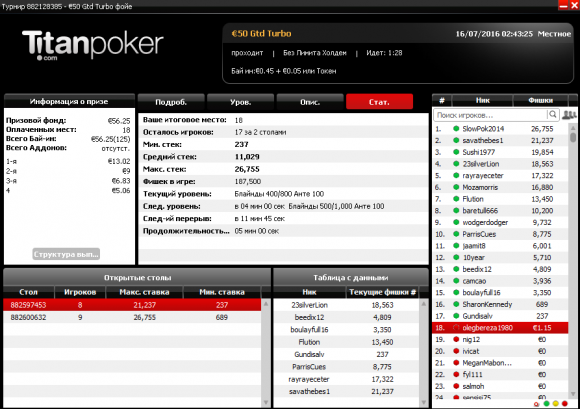Select table 882600632 row

click(x=132, y=317)
